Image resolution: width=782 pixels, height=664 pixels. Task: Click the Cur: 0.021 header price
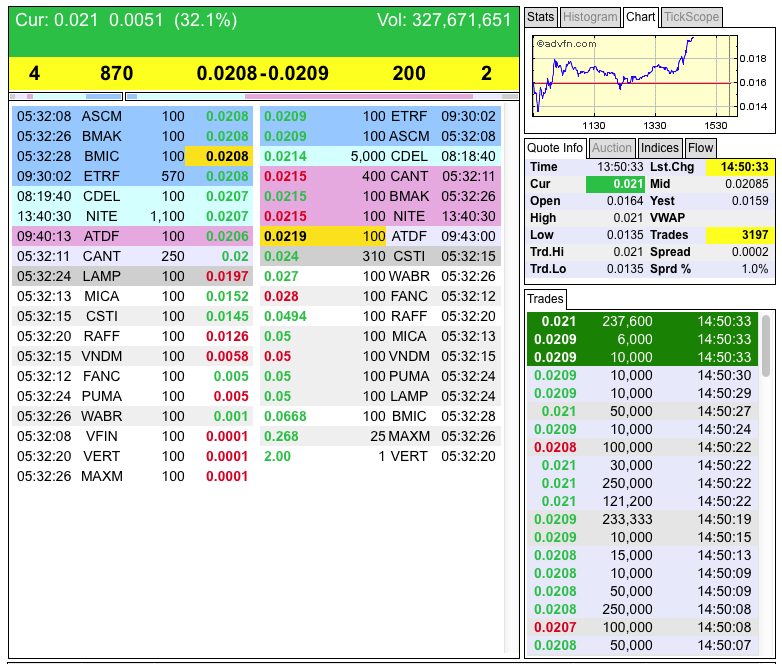point(56,20)
